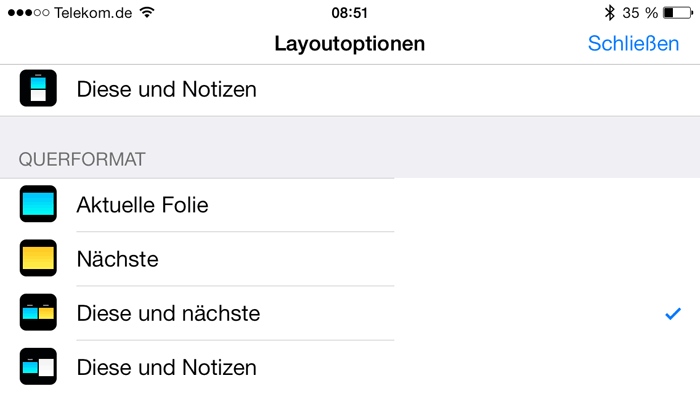
Task: Select the 'Nächste' layout option
Action: coord(350,259)
